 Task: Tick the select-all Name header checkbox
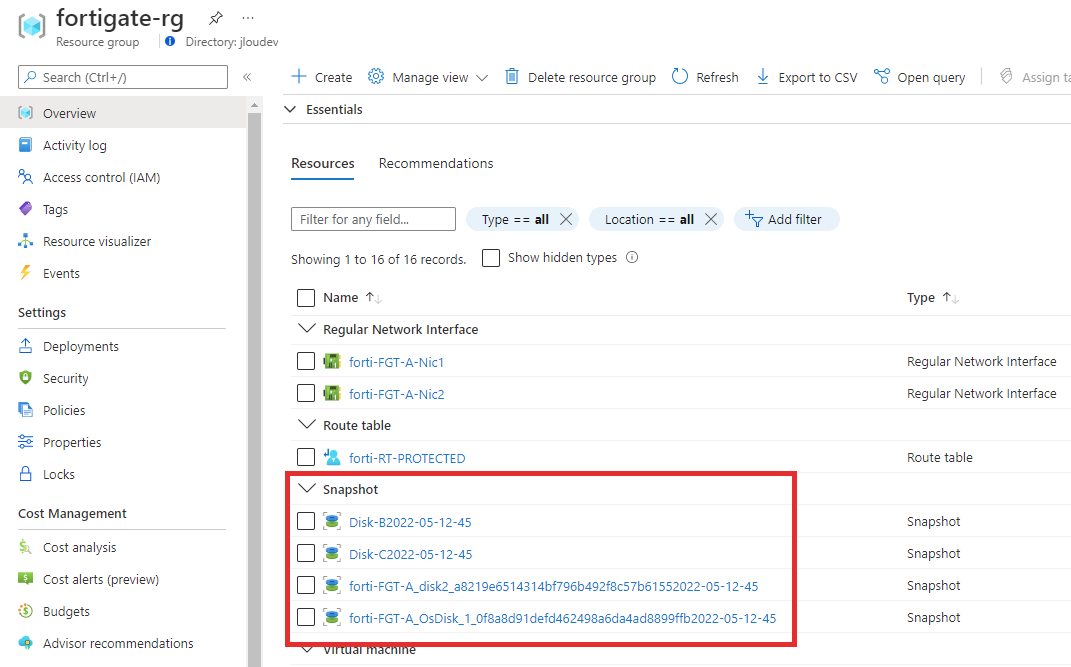click(306, 298)
